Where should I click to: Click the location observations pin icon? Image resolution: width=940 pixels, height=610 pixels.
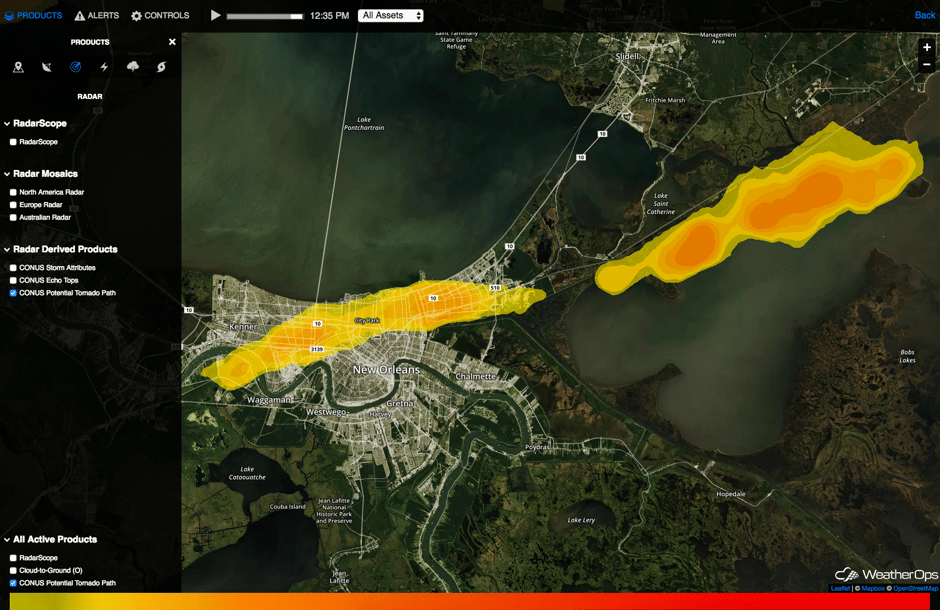pos(18,67)
